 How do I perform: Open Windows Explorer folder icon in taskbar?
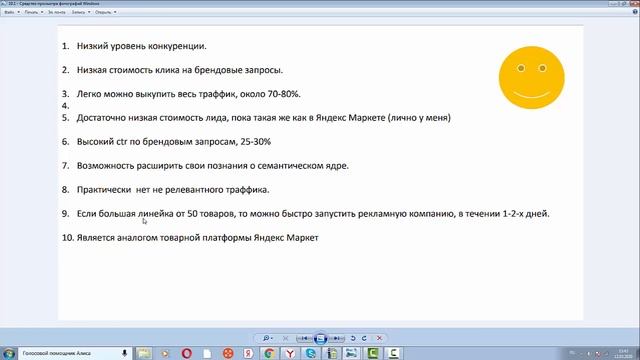[x=144, y=353]
